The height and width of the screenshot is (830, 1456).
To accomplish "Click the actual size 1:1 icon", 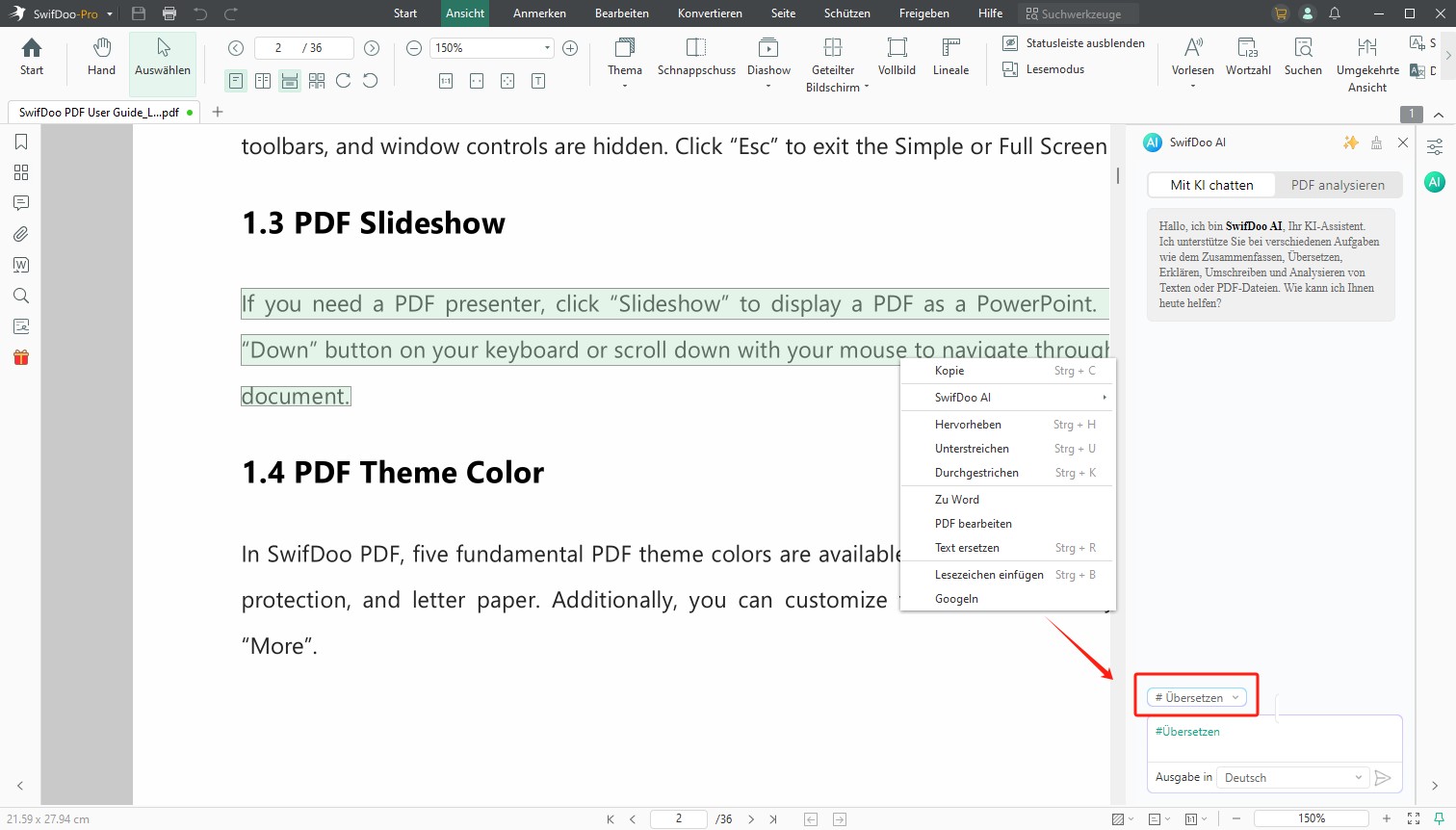I will (446, 81).
